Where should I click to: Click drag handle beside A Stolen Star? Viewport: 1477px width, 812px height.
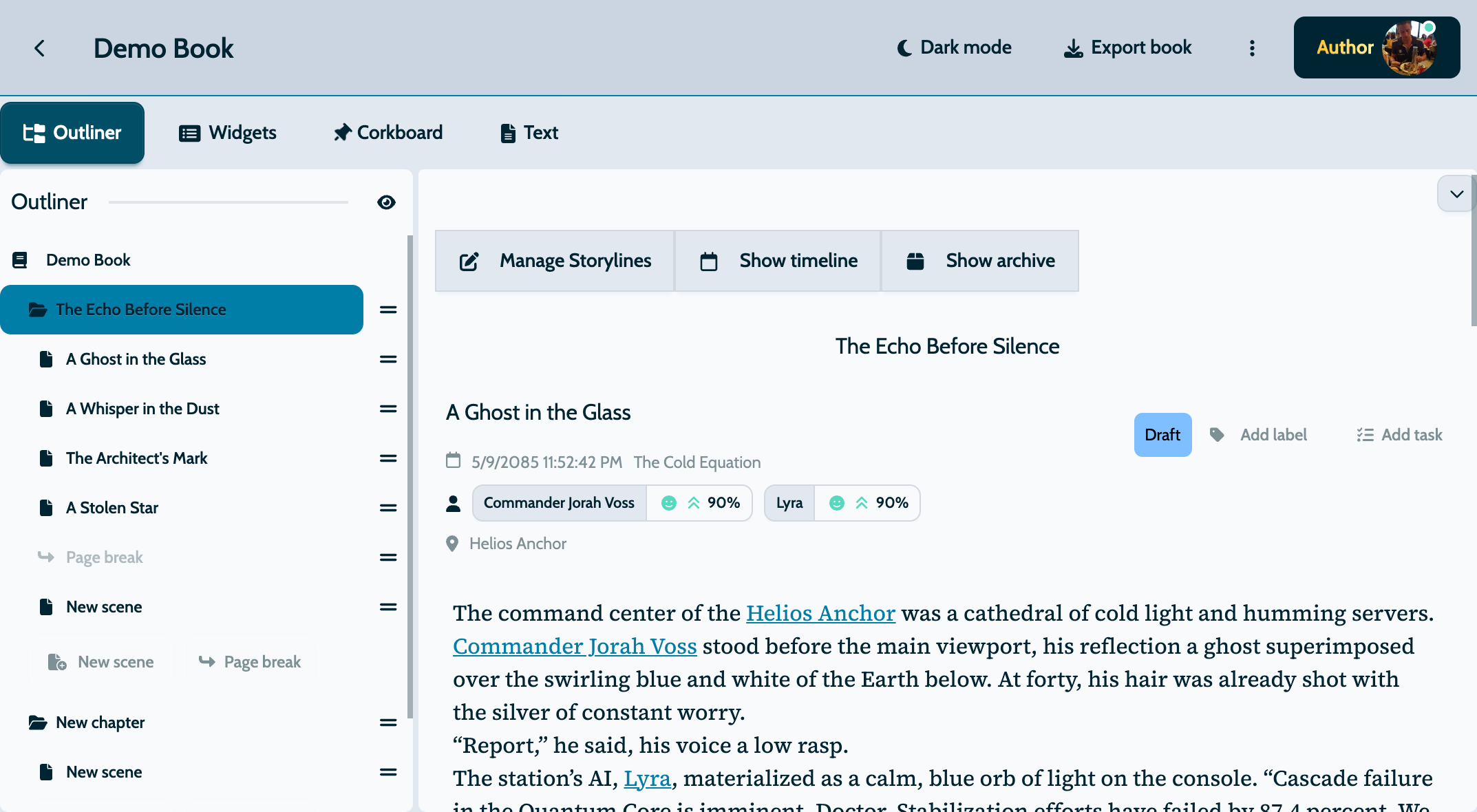pyautogui.click(x=388, y=508)
